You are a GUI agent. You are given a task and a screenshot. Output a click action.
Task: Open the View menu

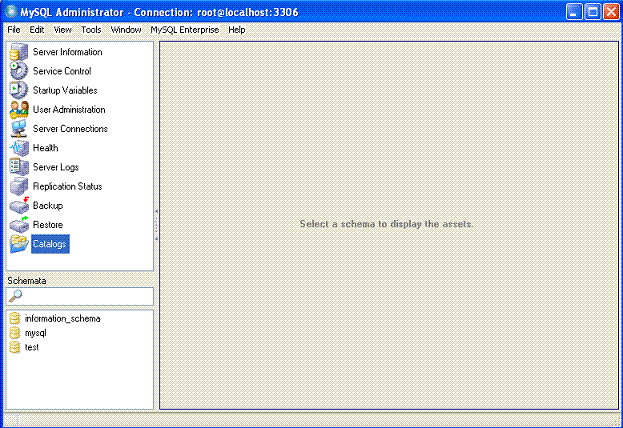62,30
